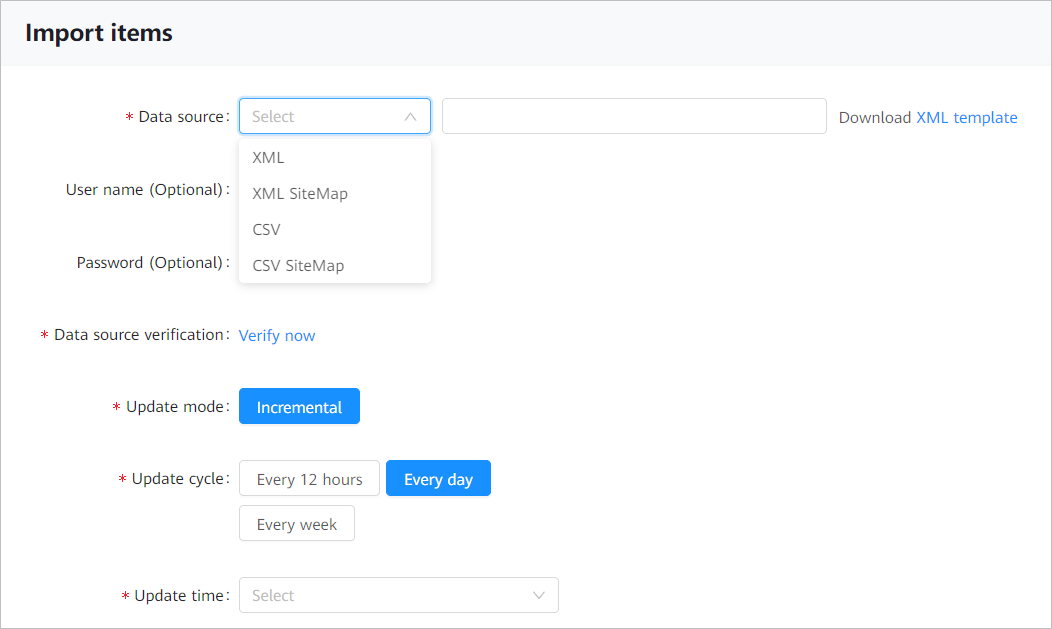
Task: Download the XML template
Action: pos(966,118)
